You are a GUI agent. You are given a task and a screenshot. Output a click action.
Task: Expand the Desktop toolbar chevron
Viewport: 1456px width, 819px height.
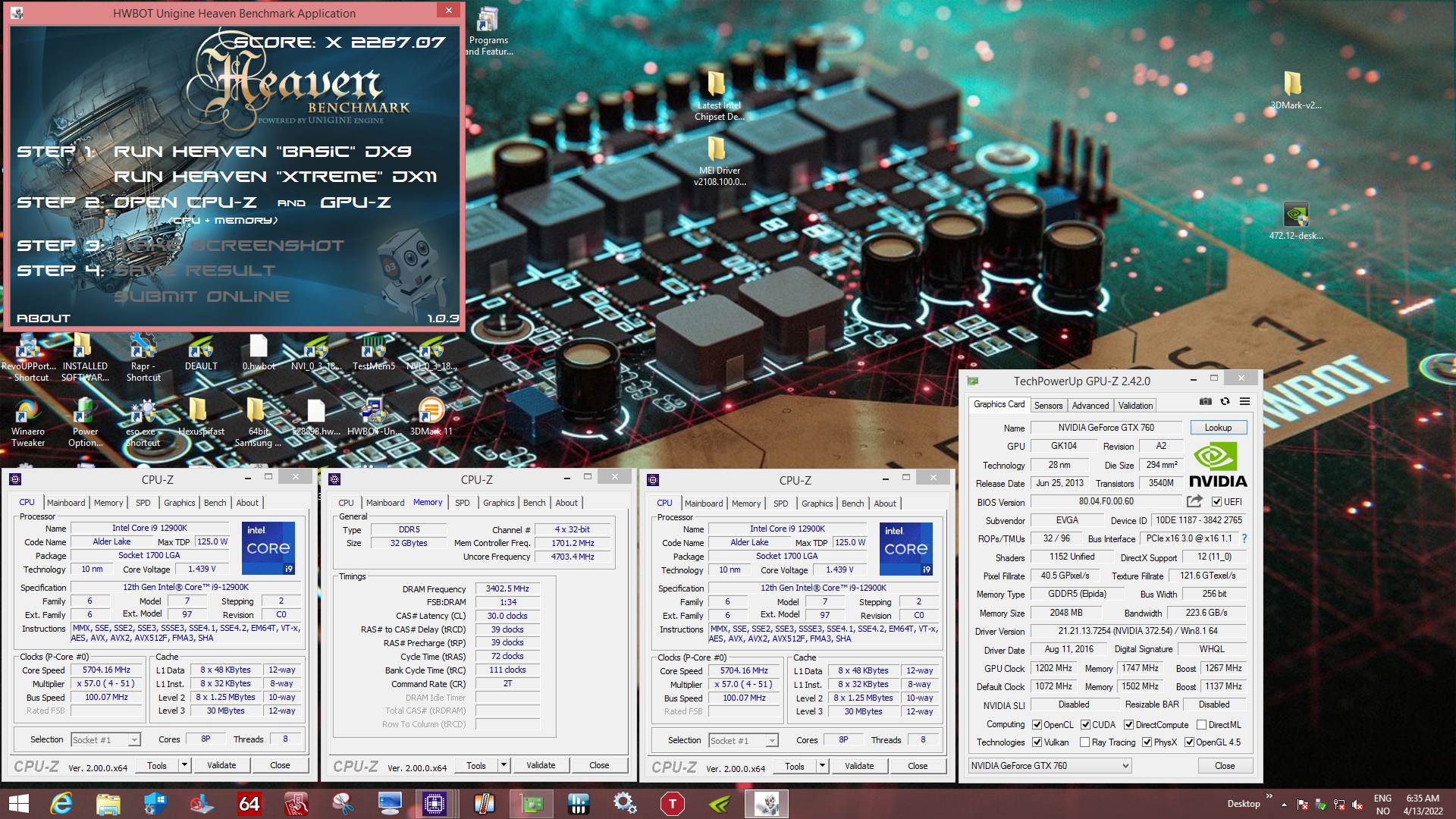click(1269, 796)
